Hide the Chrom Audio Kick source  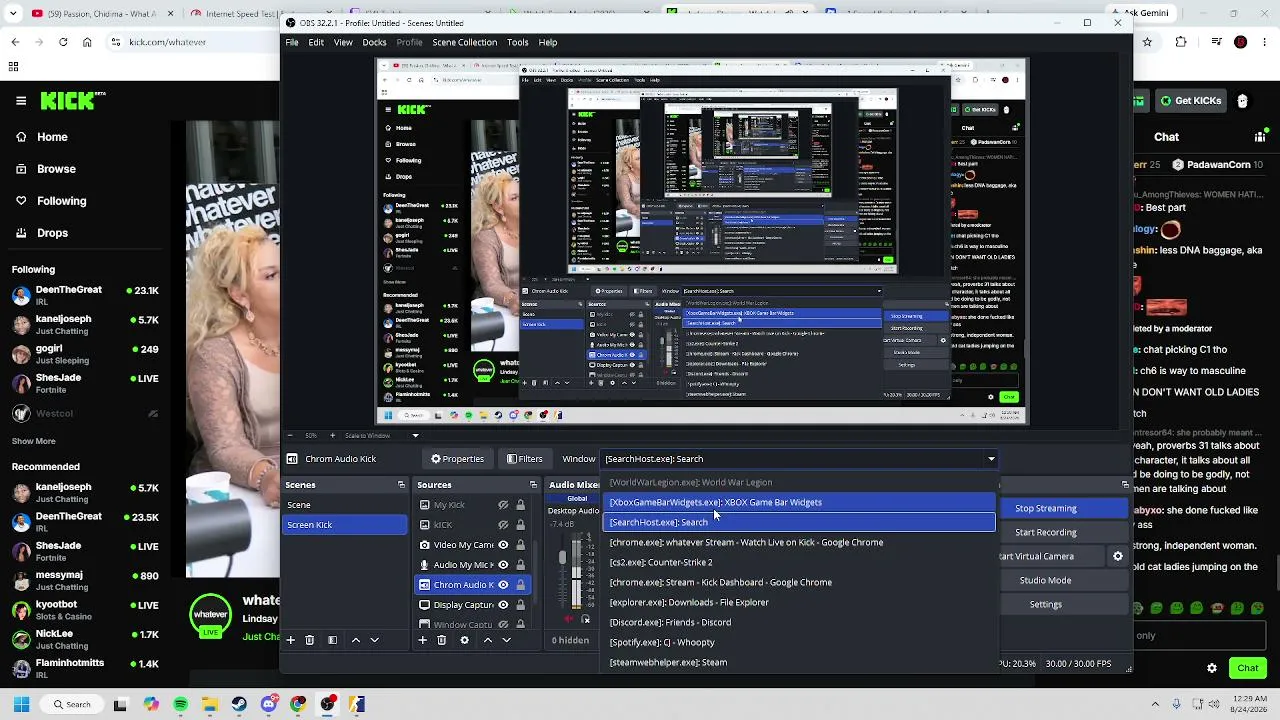click(503, 585)
